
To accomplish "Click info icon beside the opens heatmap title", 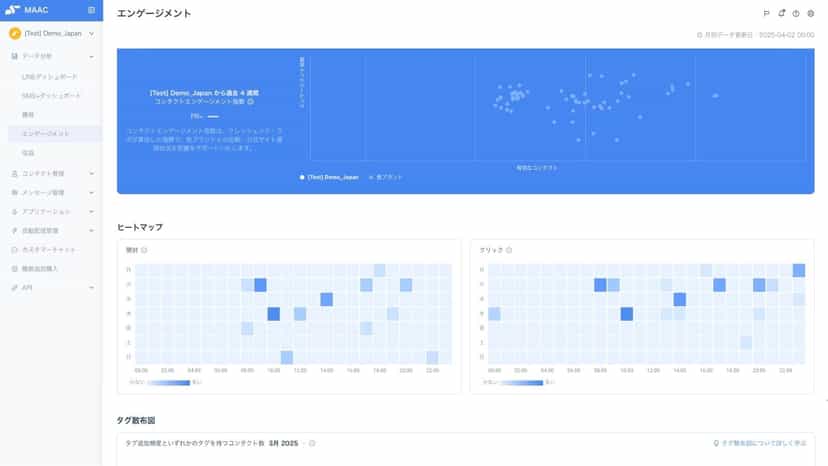I will click(144, 250).
